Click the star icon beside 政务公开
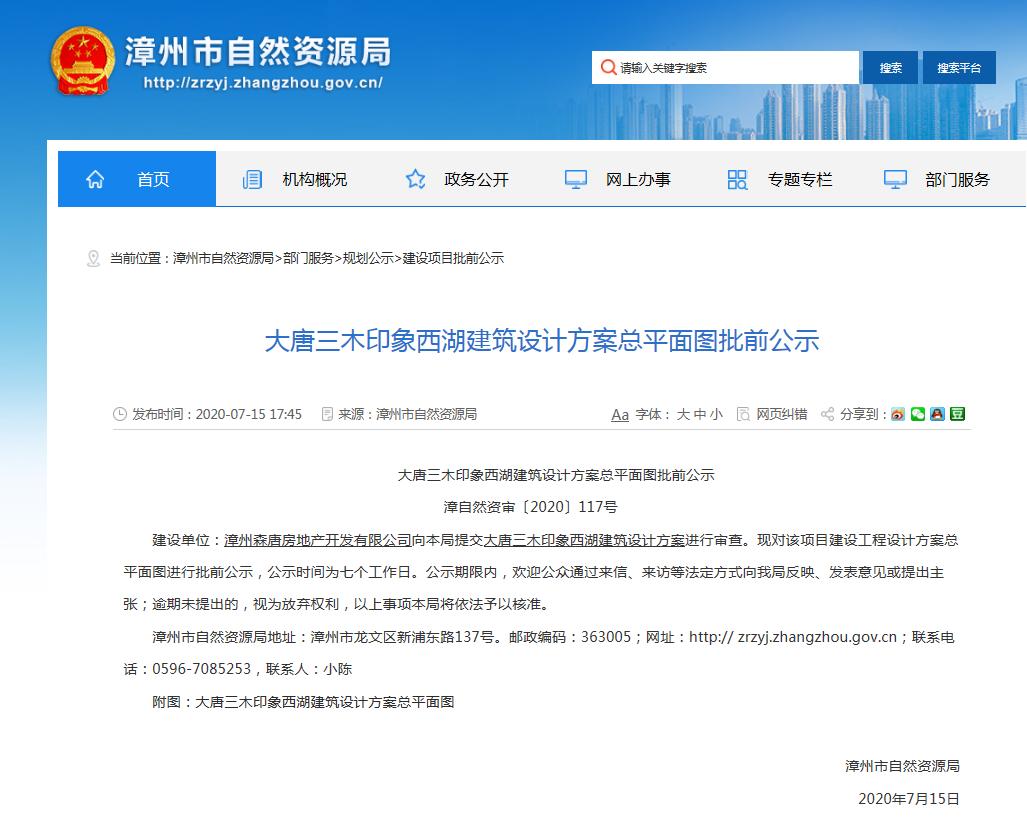Viewport: 1027px width, 831px height. coord(414,178)
